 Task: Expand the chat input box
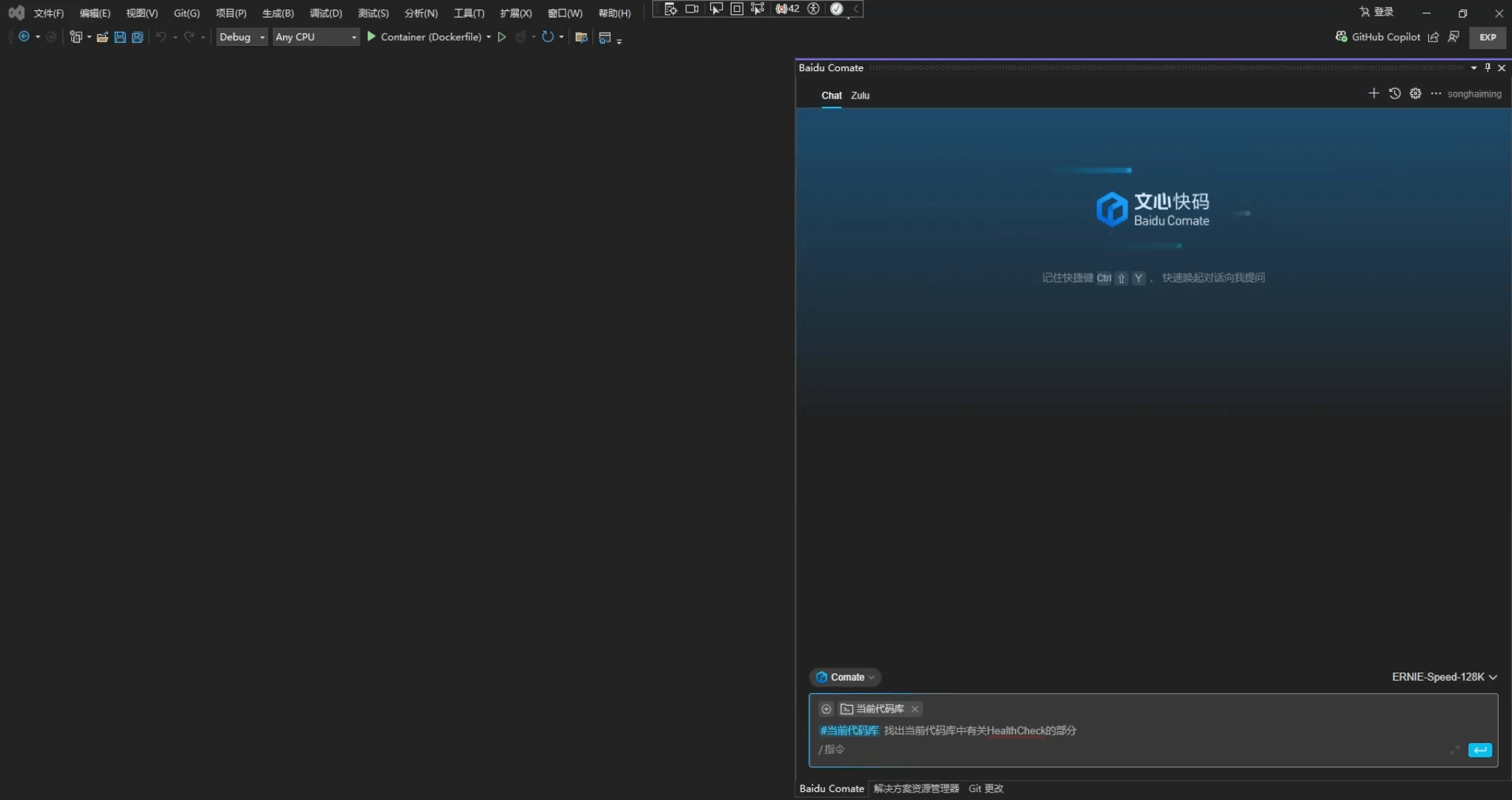[1454, 750]
